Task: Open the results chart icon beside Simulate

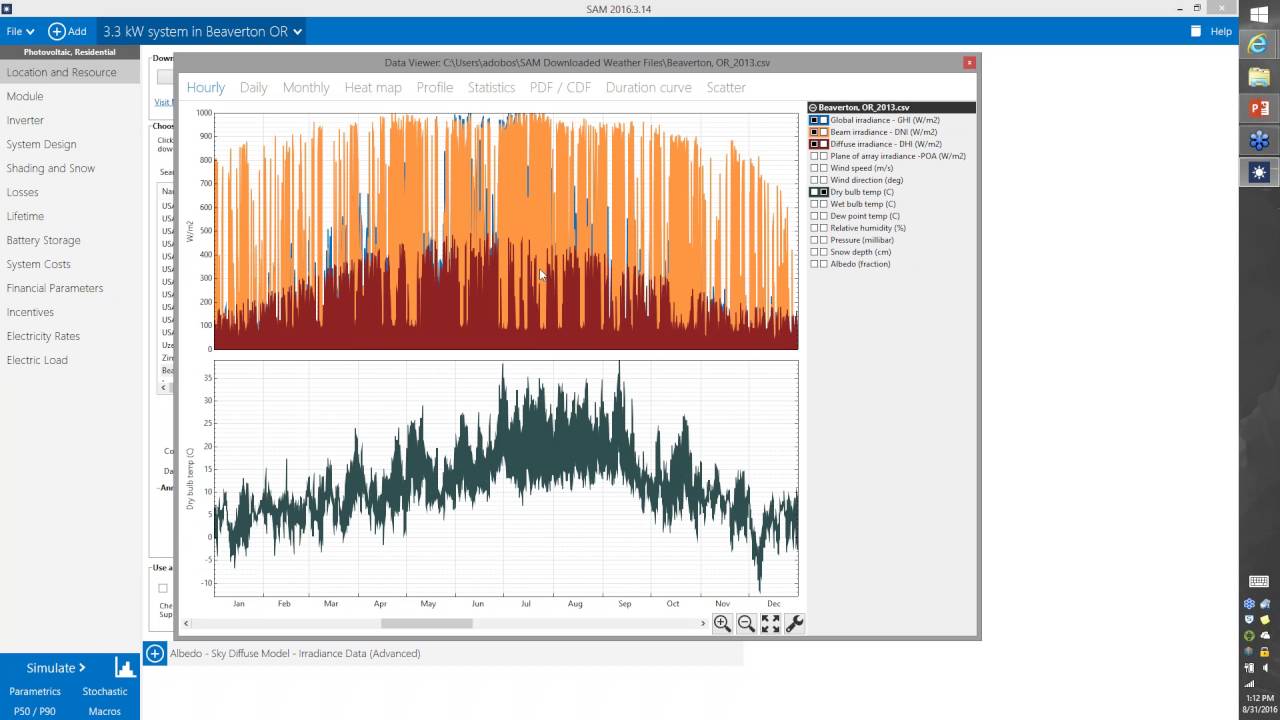Action: point(124,668)
